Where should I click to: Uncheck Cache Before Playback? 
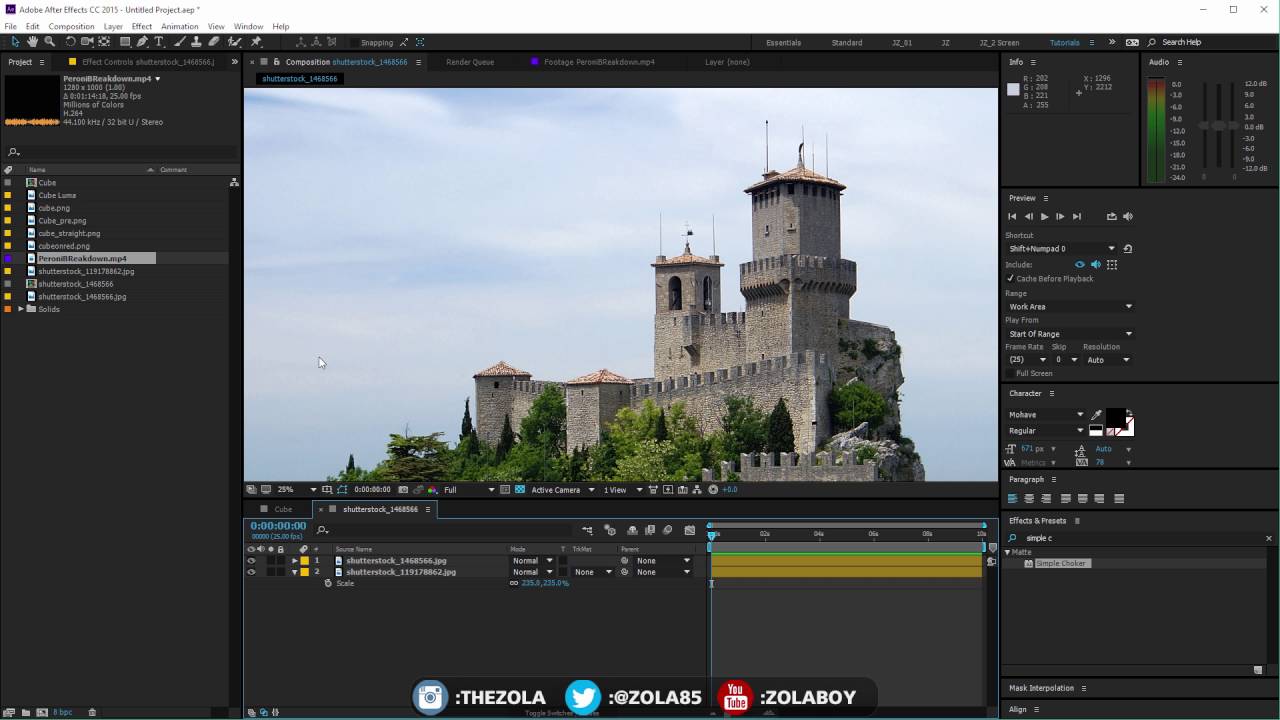pos(1010,279)
